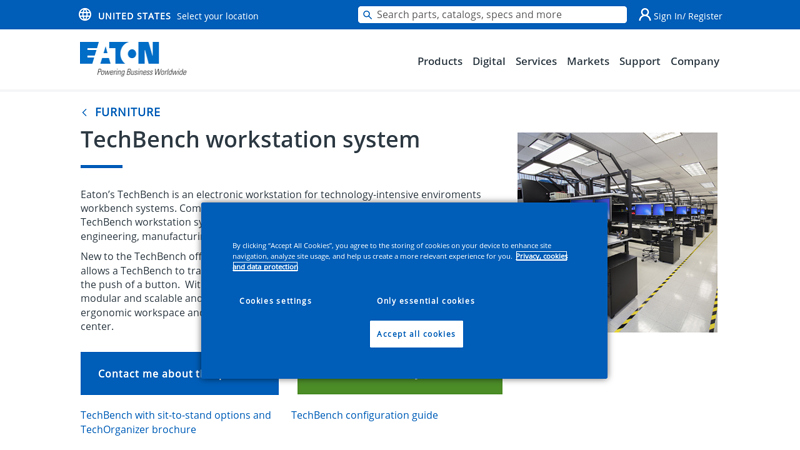Open the Support menu
This screenshot has height=450, width=800.
pyautogui.click(x=639, y=61)
